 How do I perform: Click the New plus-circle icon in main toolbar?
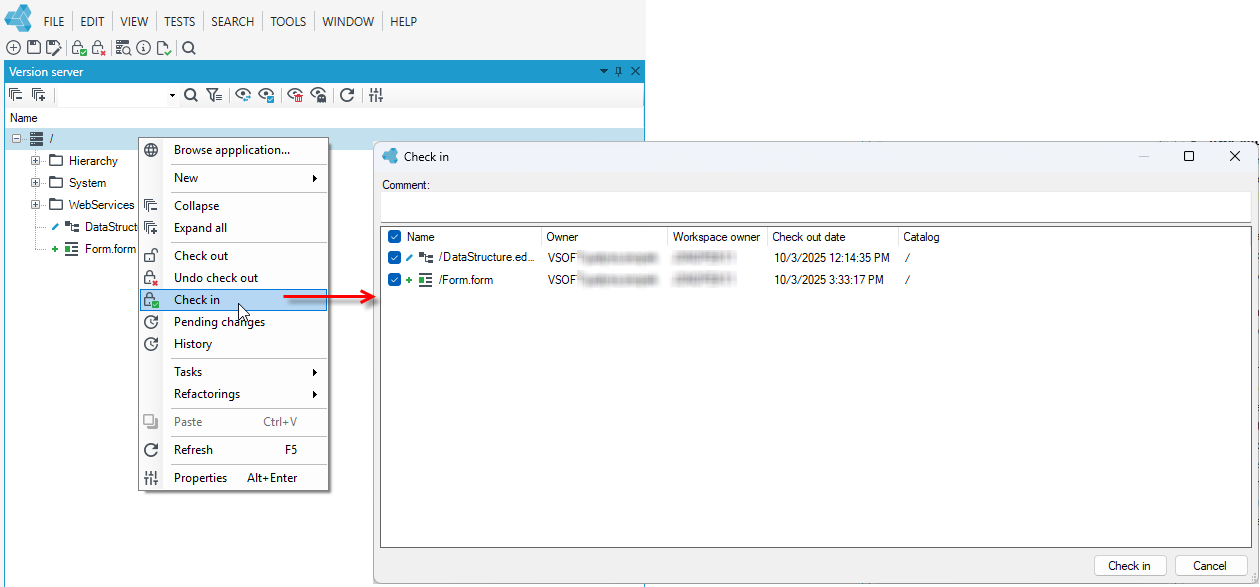pos(14,47)
